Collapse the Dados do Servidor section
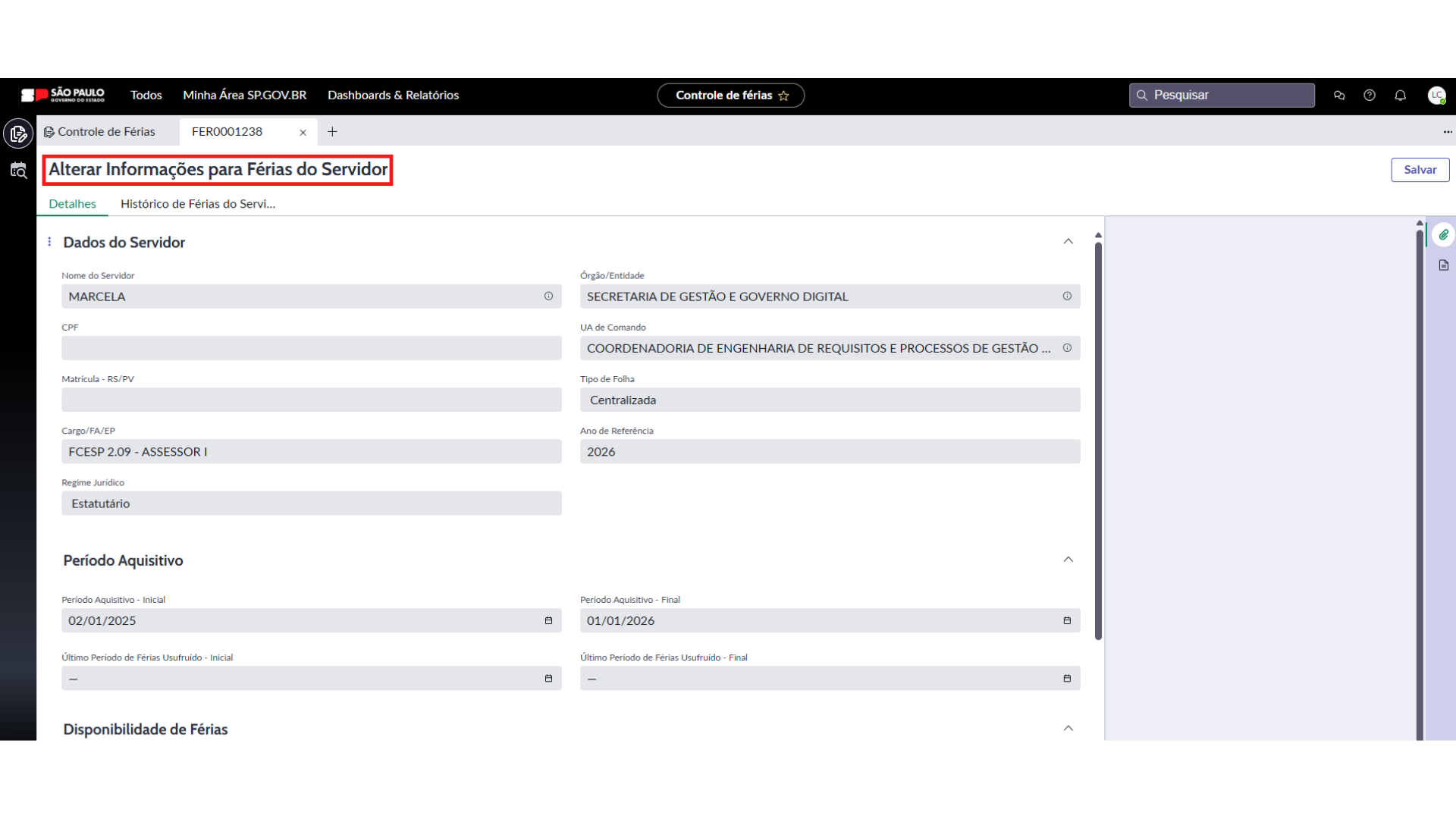 click(1068, 242)
